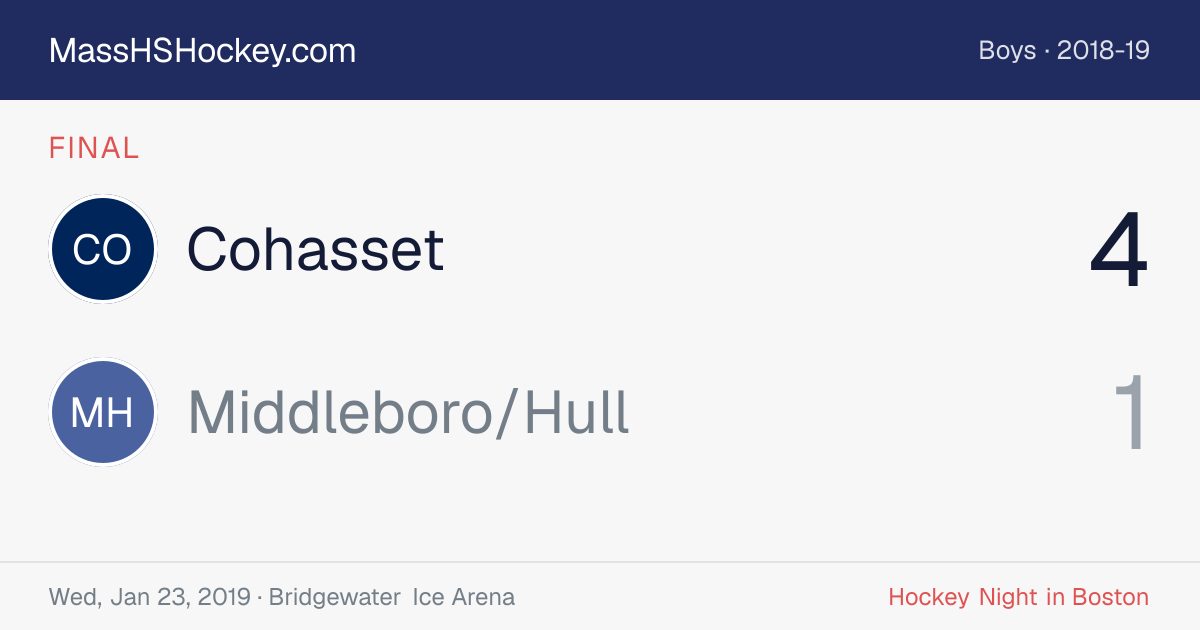Open the Bridgewater Ice Arena venue text

point(392,597)
